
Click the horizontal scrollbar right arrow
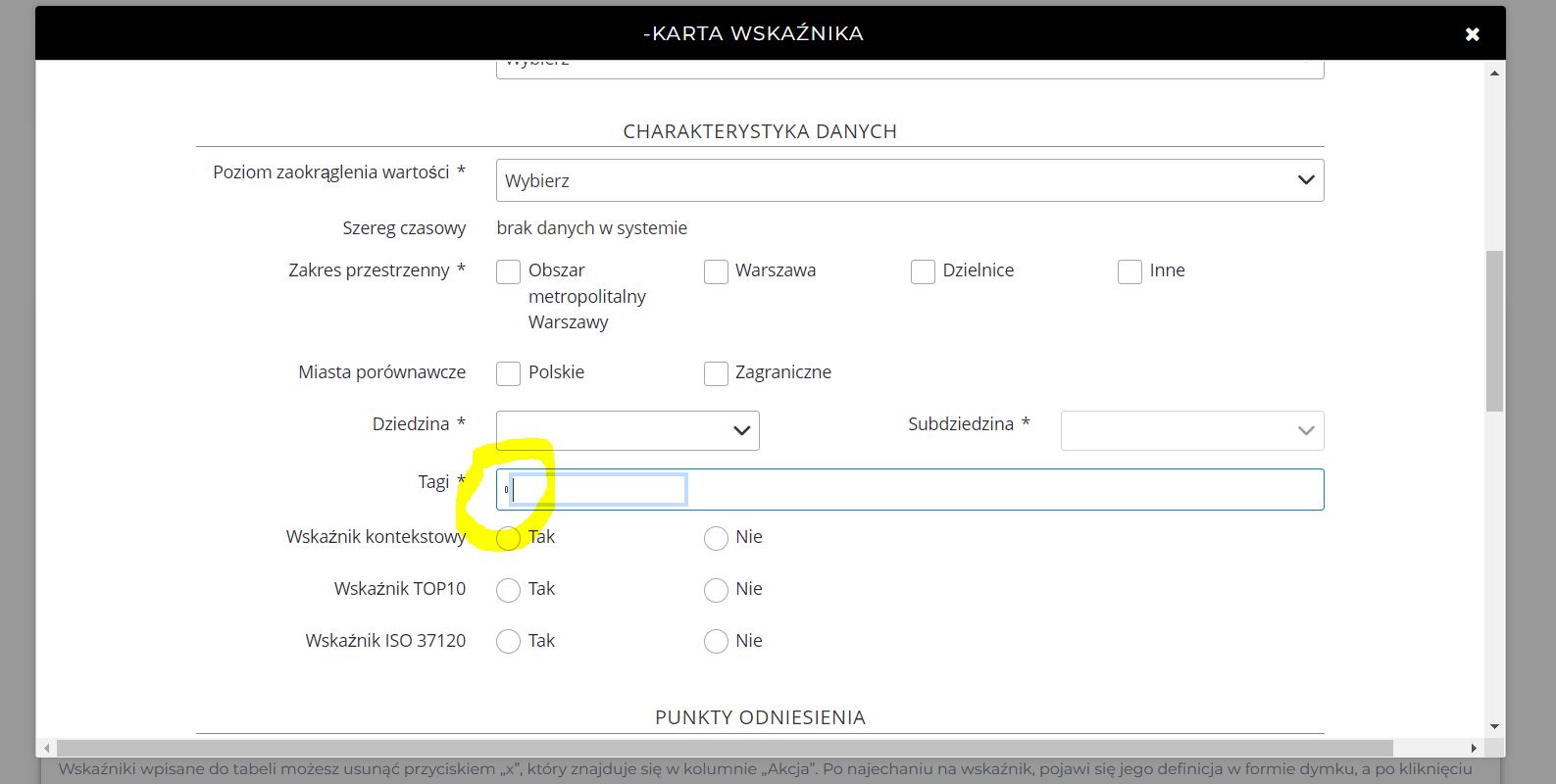(x=1473, y=749)
